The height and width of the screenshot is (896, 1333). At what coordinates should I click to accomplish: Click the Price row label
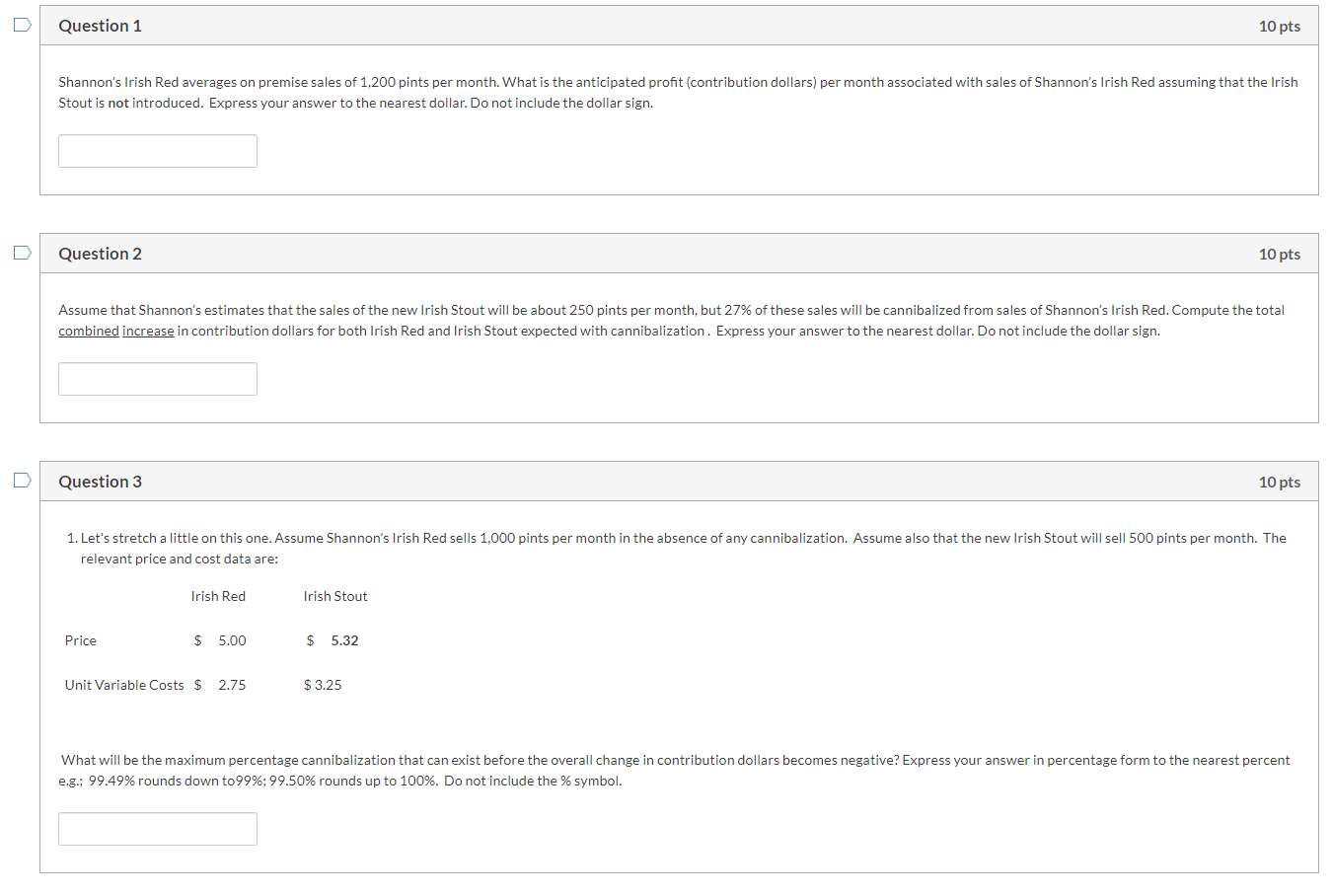[x=81, y=640]
